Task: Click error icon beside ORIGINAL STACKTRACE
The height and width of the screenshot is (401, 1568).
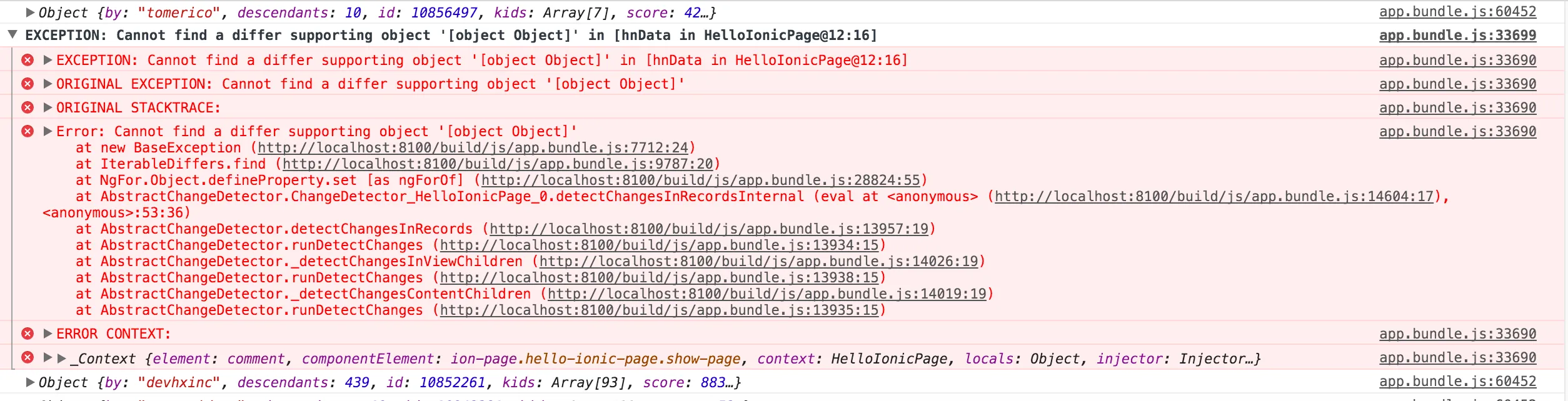Action: (28, 107)
